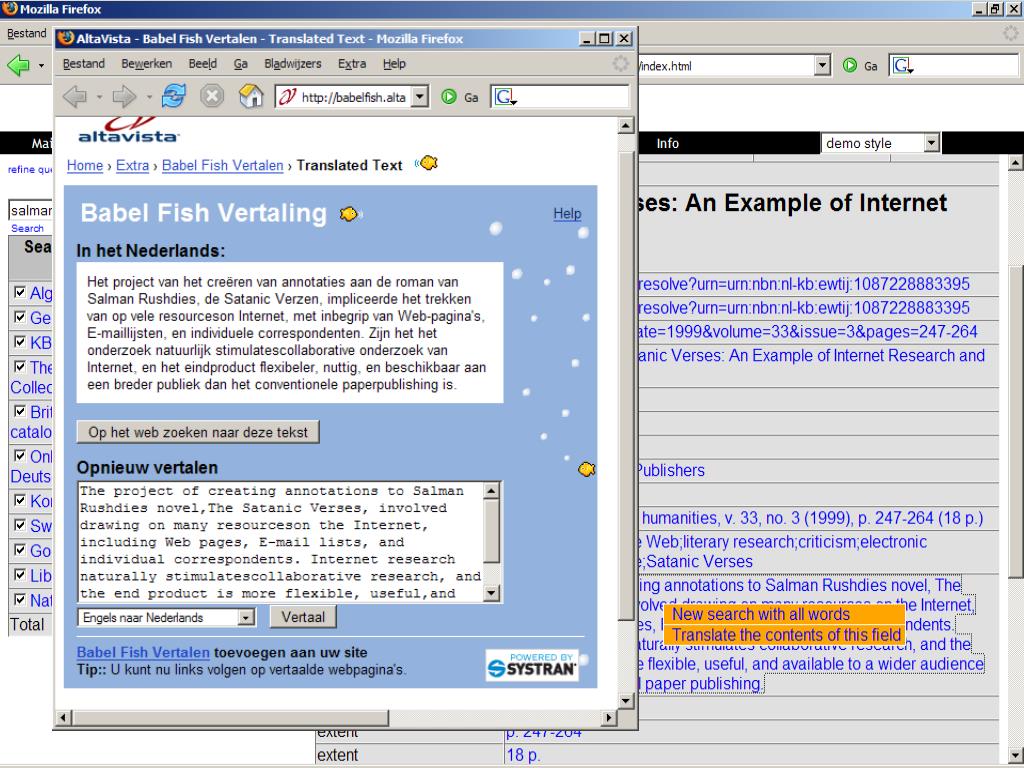This screenshot has width=1024, height=768.
Task: Click the Firefox icon in the Babel Fish title bar
Action: [65, 38]
